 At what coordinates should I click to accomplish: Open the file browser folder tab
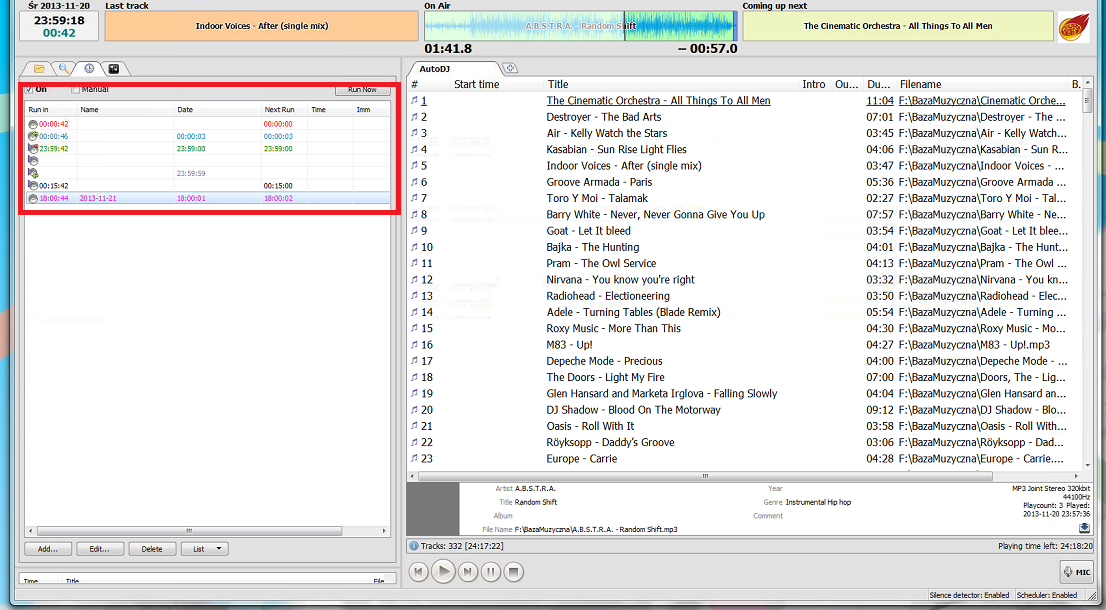(x=40, y=68)
